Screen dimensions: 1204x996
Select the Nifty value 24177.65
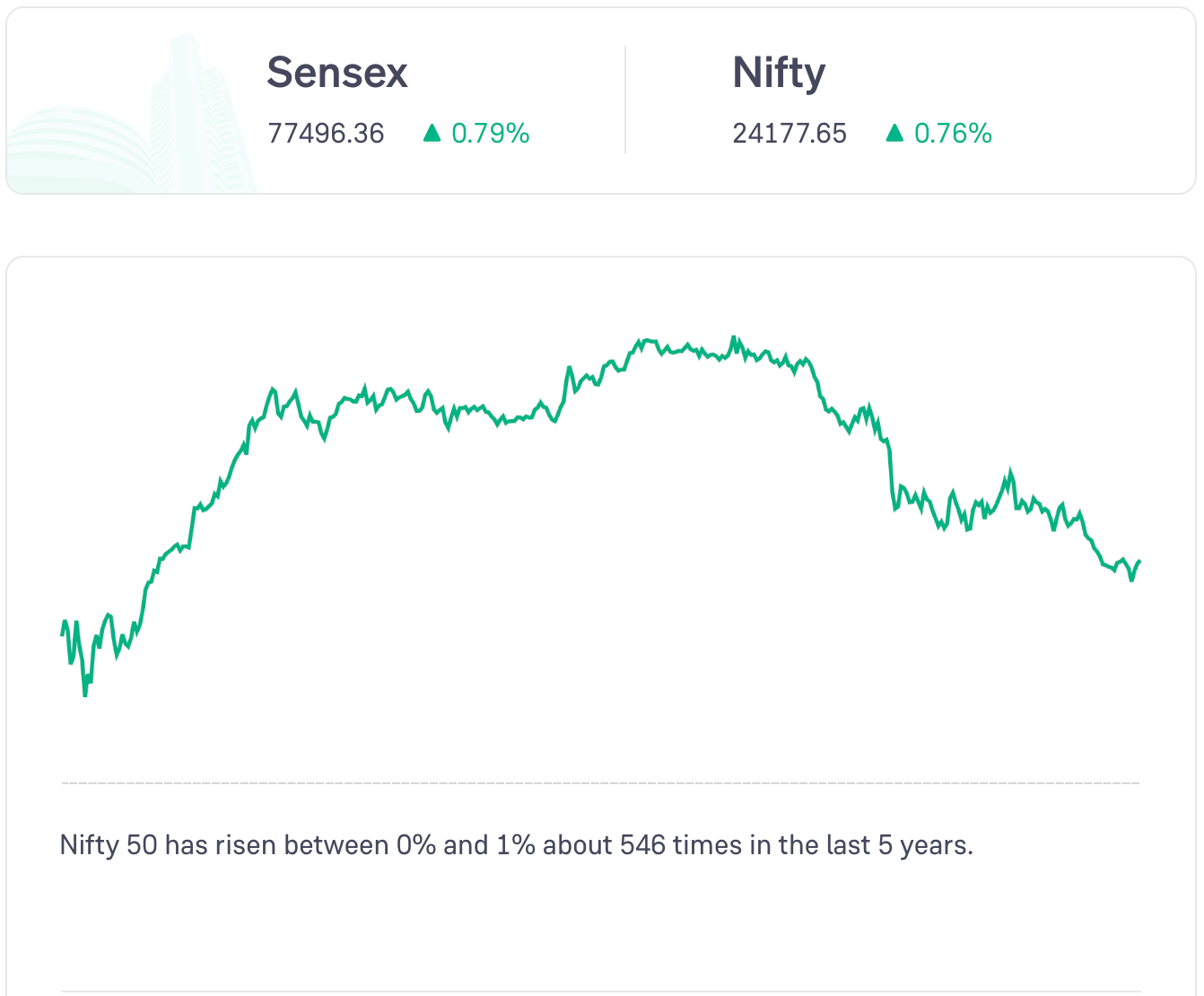[790, 134]
